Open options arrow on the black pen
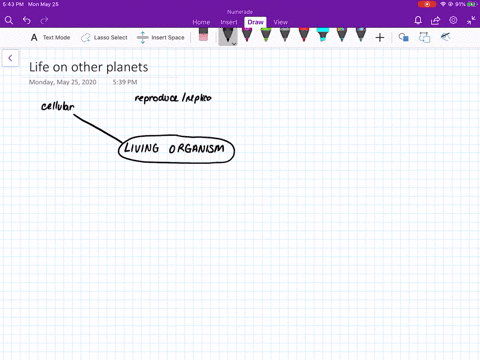The height and width of the screenshot is (360, 480). [x=234, y=43]
